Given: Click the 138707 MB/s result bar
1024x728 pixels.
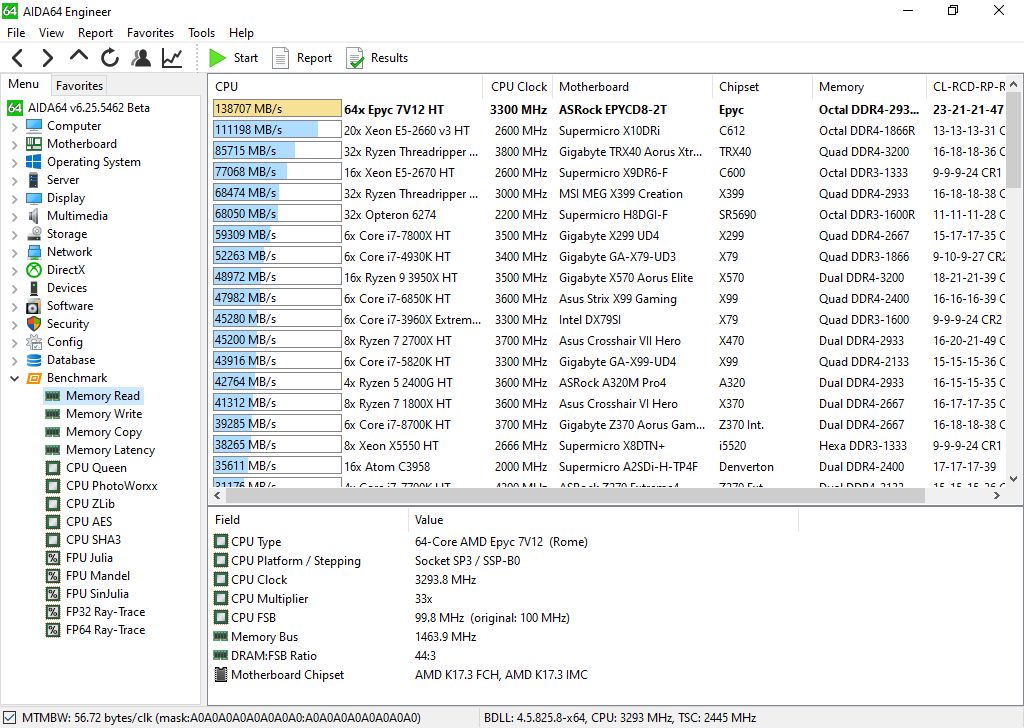Looking at the screenshot, I should 277,109.
